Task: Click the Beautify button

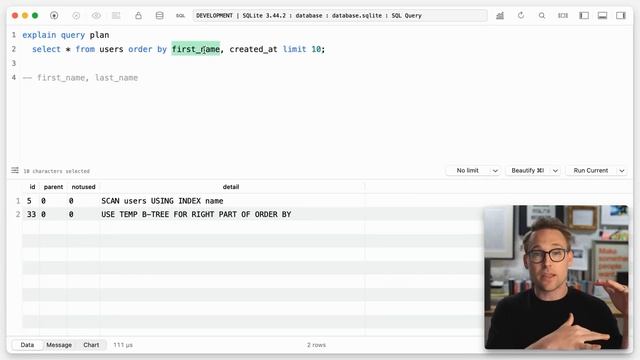Action: (528, 171)
